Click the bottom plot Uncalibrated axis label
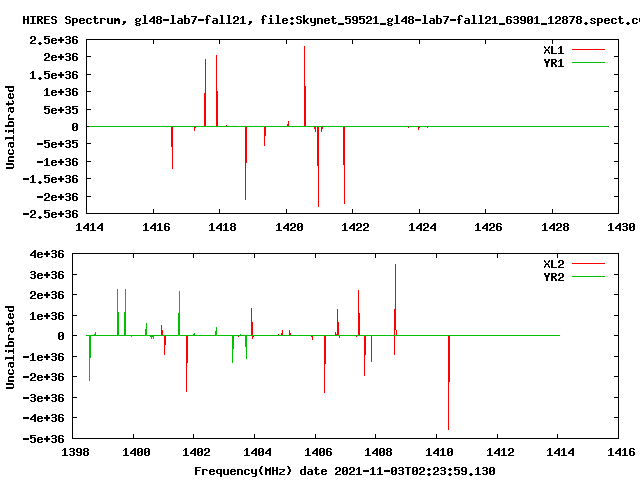The width and height of the screenshot is (640, 480). pos(10,347)
